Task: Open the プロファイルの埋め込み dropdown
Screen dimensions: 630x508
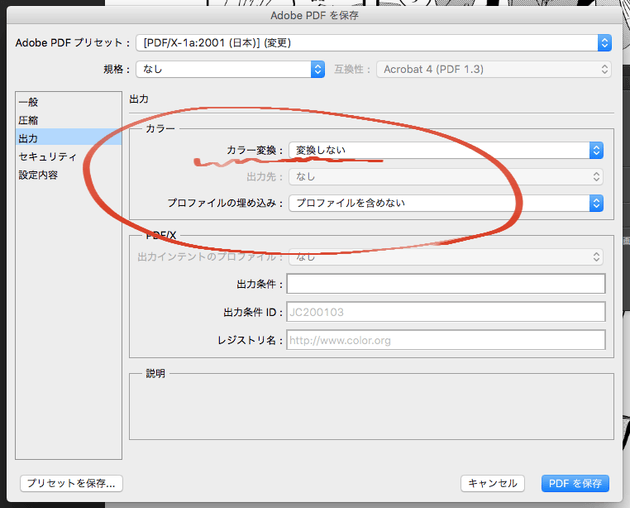Action: click(x=446, y=203)
